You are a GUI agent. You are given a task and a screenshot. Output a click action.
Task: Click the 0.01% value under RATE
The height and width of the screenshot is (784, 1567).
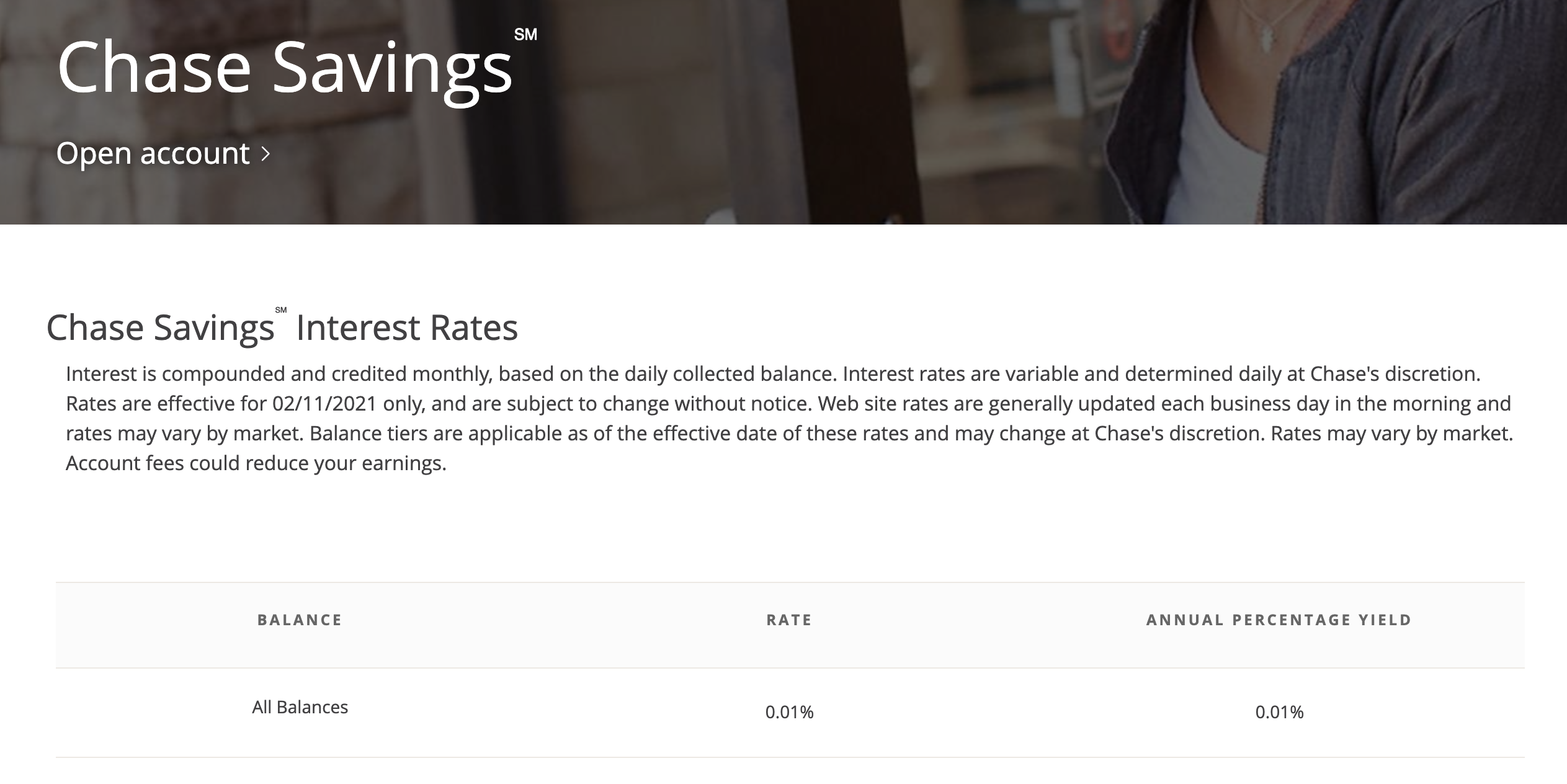click(789, 712)
